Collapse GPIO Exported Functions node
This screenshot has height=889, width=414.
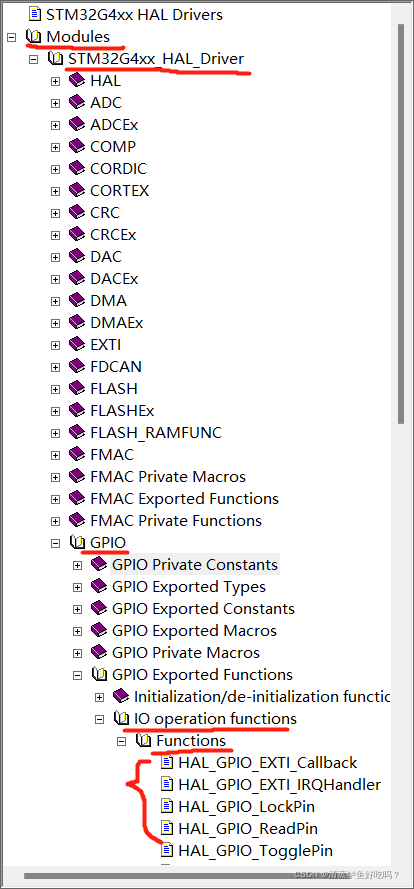(x=77, y=675)
